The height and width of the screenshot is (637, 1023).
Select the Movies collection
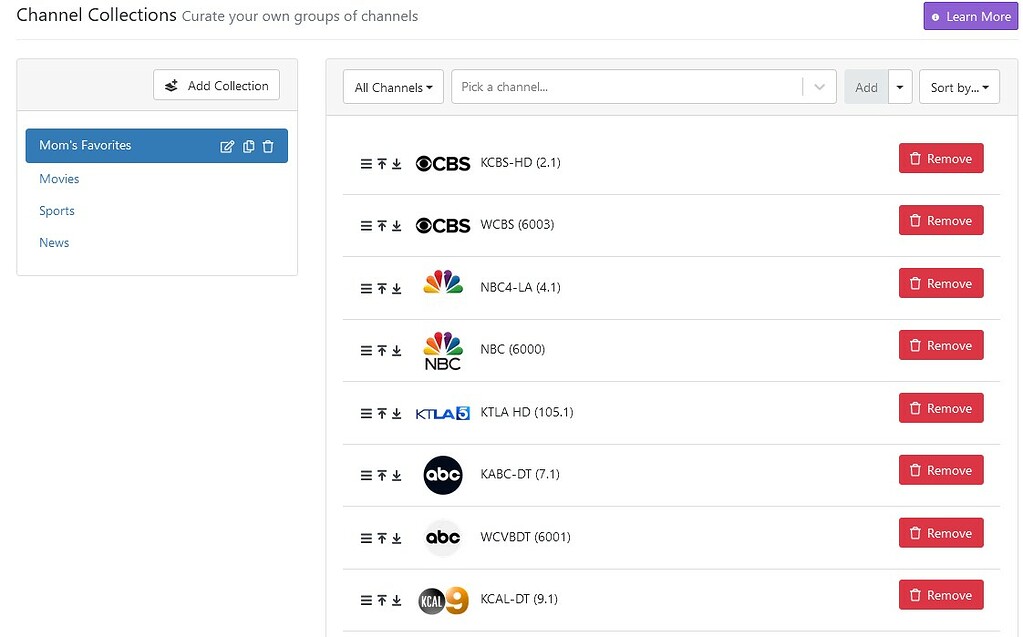pyautogui.click(x=59, y=178)
